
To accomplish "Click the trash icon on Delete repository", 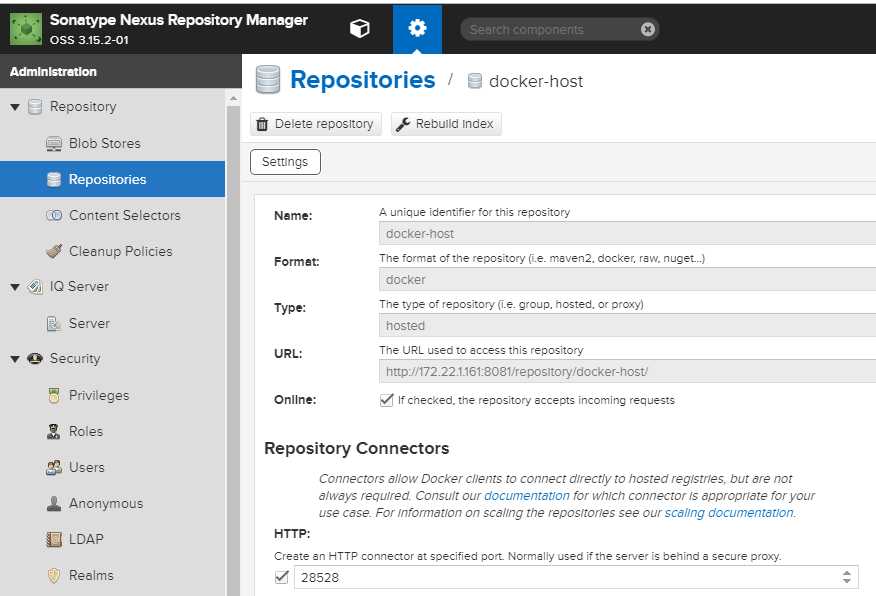I will [262, 124].
